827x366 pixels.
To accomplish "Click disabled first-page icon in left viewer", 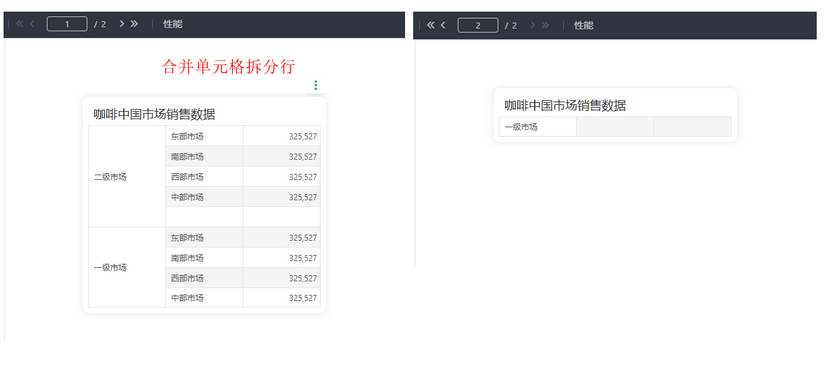I will (20, 24).
